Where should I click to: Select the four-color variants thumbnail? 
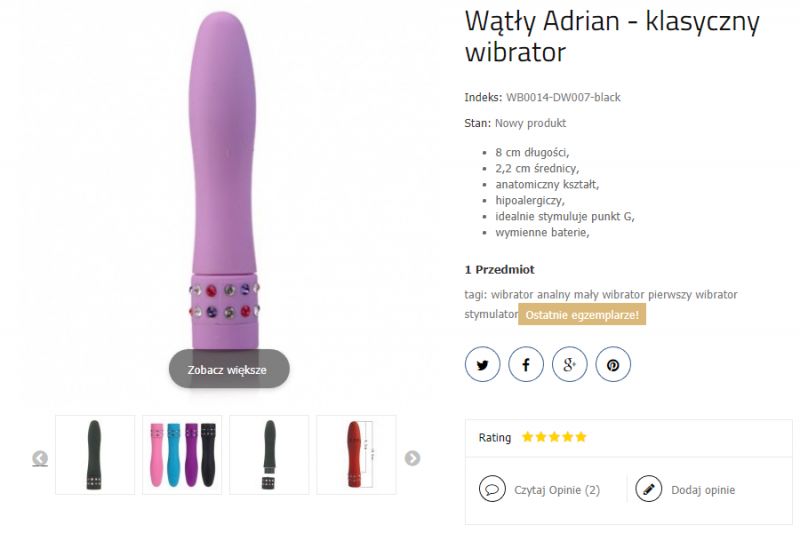[182, 455]
